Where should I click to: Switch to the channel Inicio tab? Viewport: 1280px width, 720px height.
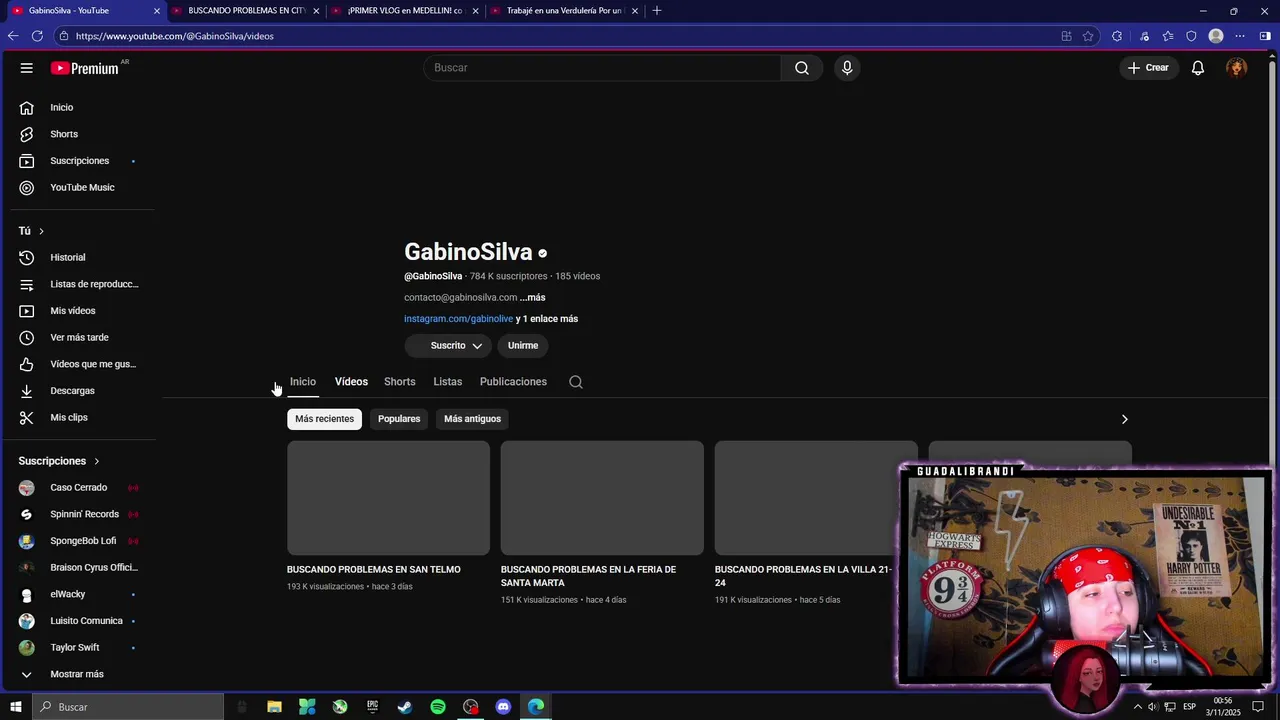tap(303, 382)
